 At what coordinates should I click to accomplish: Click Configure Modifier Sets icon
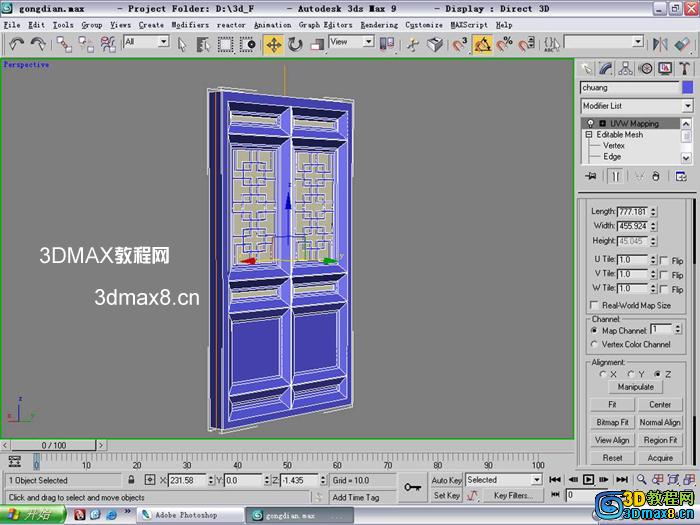(681, 176)
